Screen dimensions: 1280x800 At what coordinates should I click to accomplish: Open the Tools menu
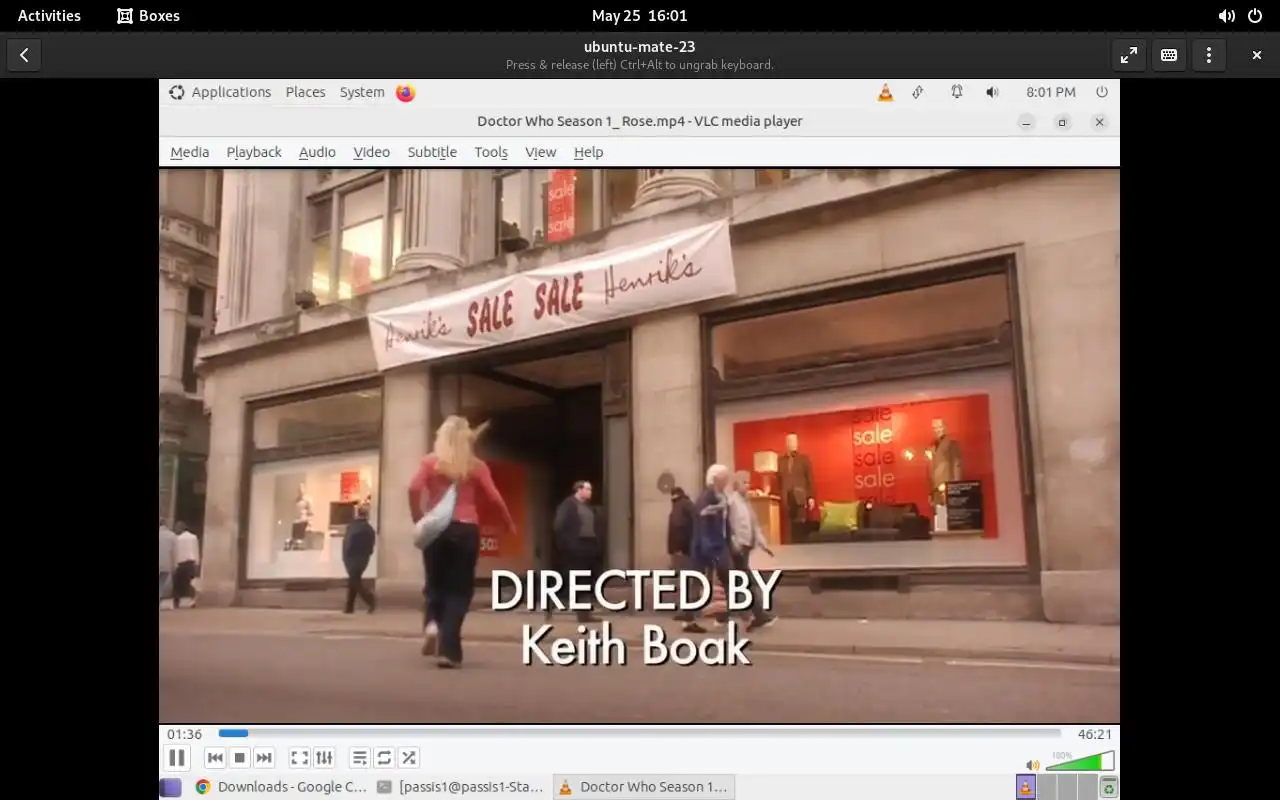point(491,152)
